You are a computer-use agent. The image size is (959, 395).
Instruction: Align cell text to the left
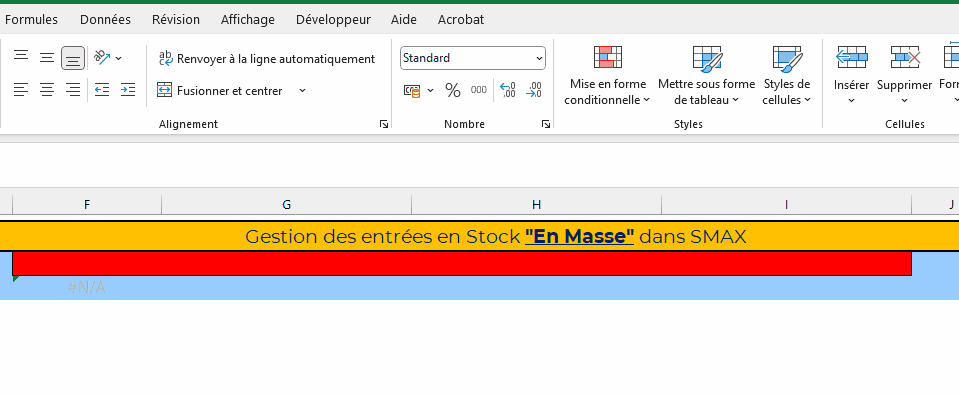(21, 90)
